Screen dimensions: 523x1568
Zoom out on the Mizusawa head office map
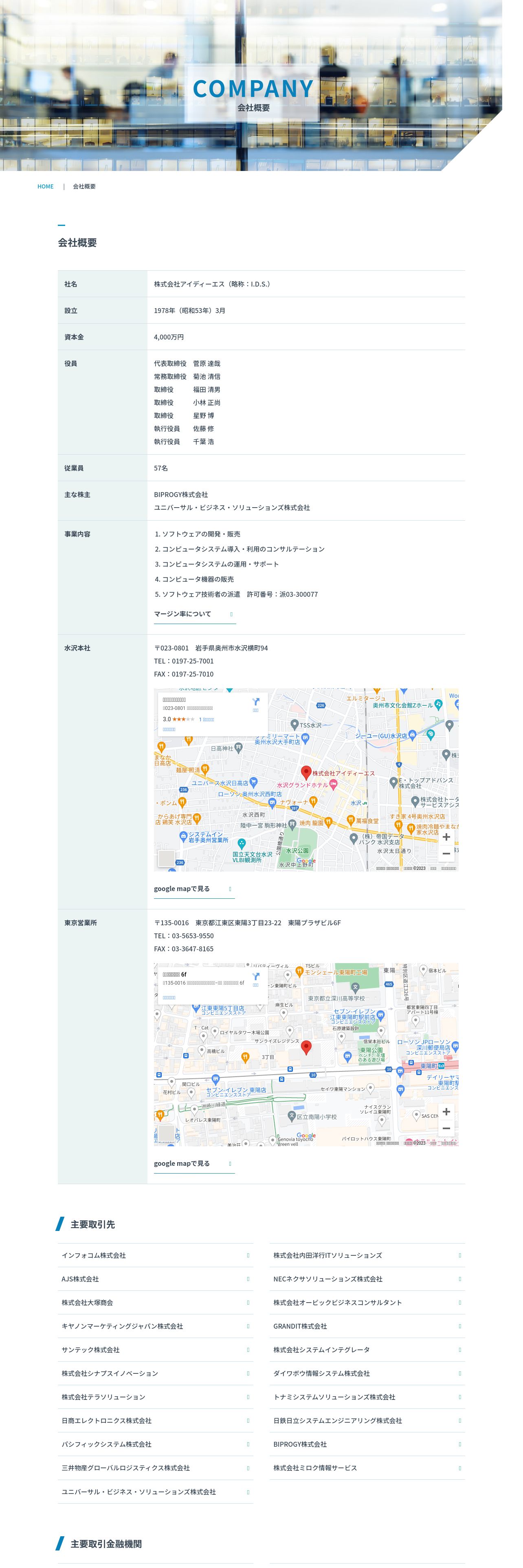coord(446,853)
